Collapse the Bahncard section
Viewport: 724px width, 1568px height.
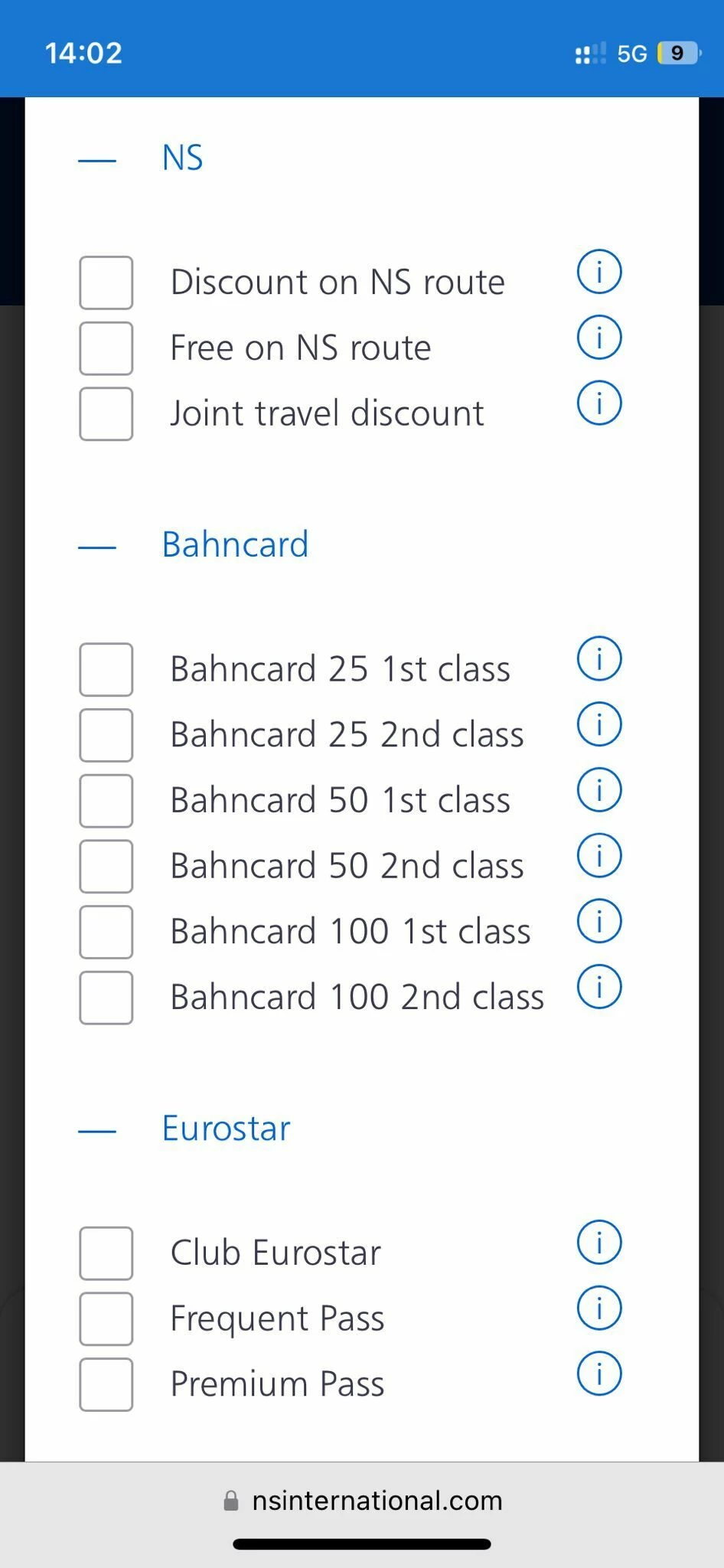[97, 547]
